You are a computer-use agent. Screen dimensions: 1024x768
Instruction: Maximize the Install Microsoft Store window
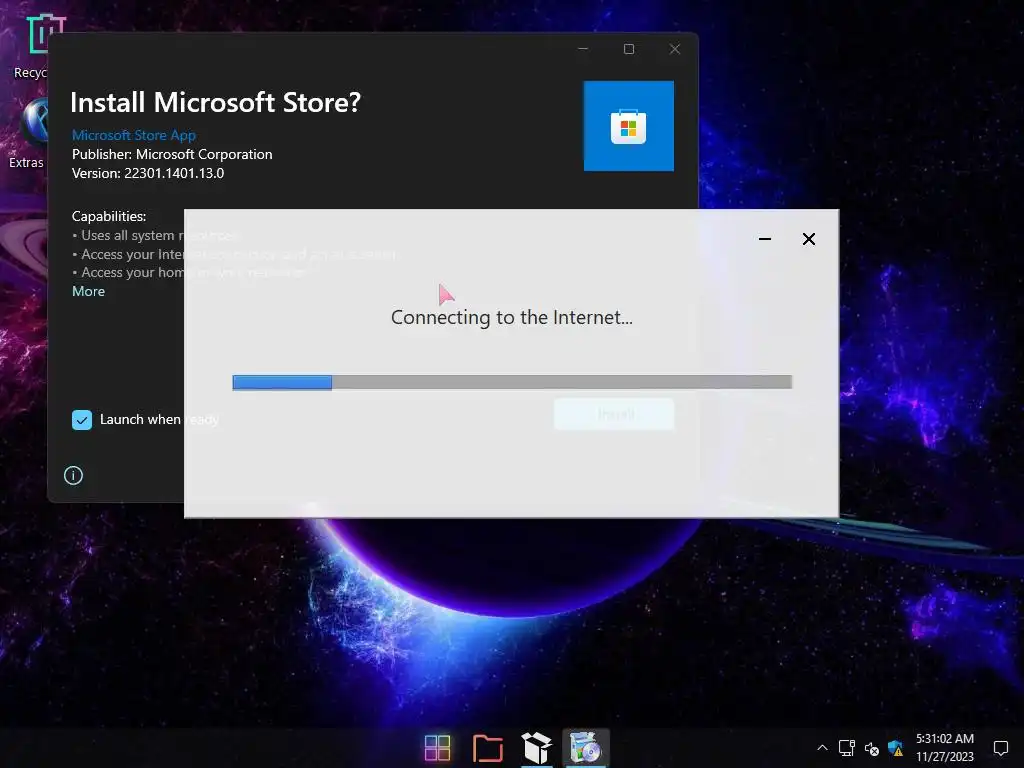(x=629, y=49)
